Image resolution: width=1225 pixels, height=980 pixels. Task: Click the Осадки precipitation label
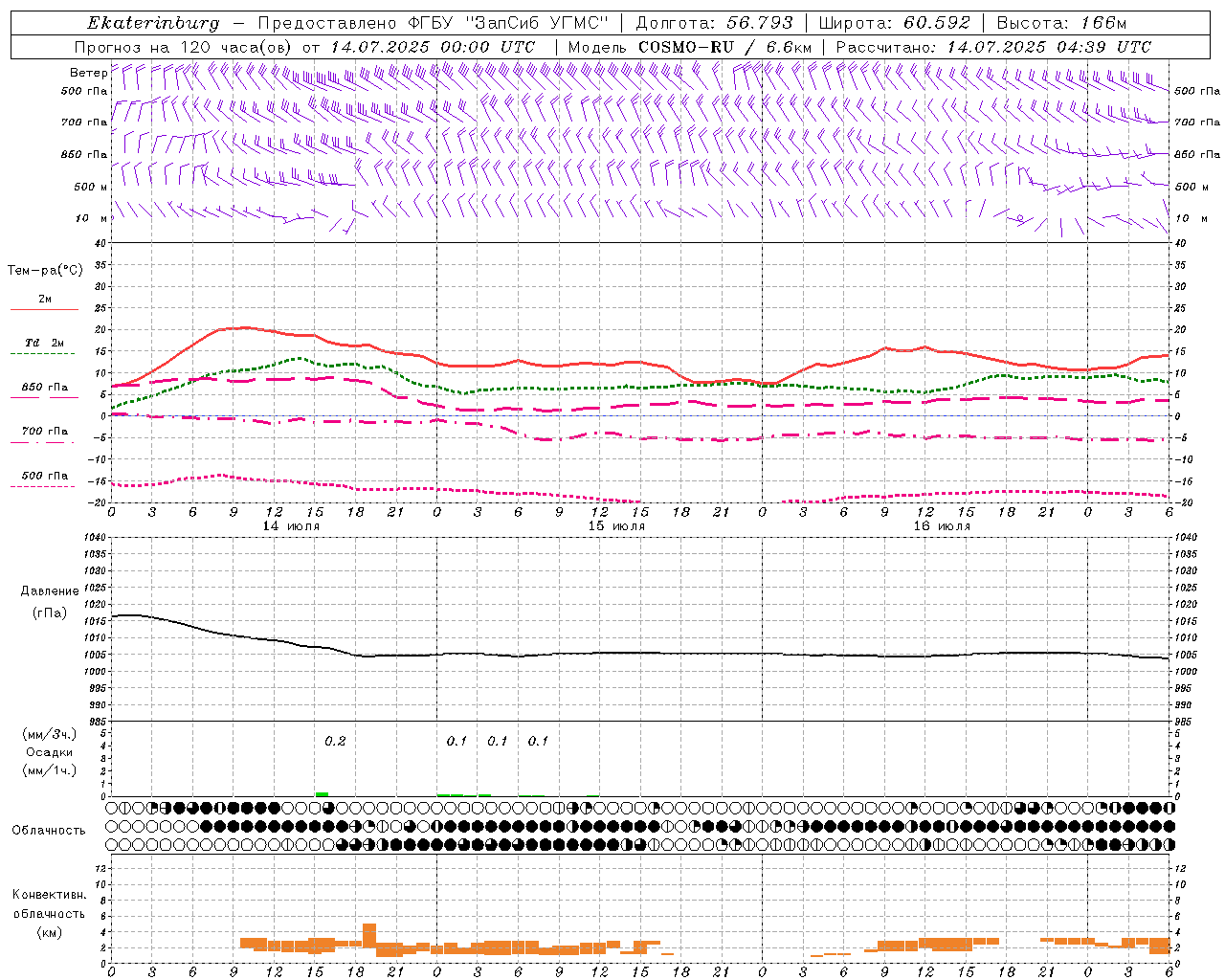coord(49,752)
